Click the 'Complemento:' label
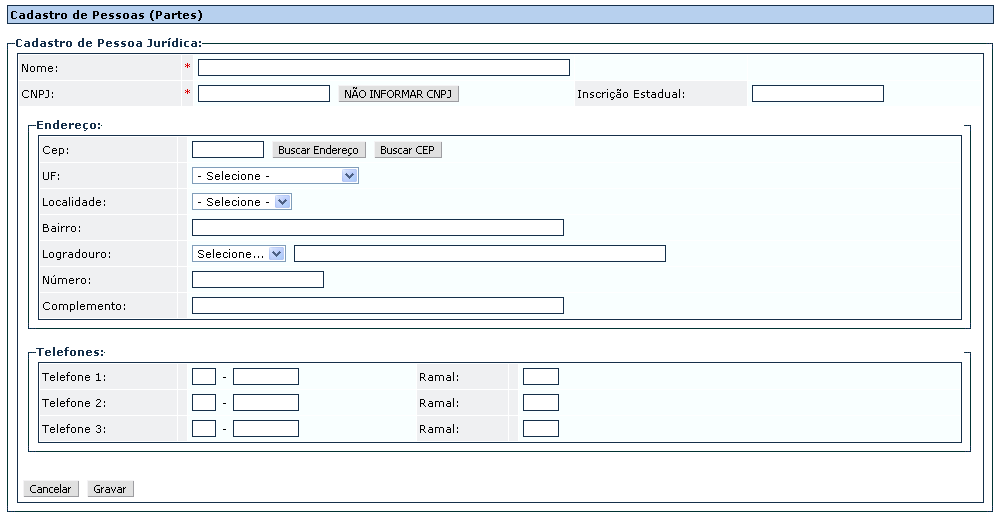This screenshot has height=516, width=999. click(84, 306)
